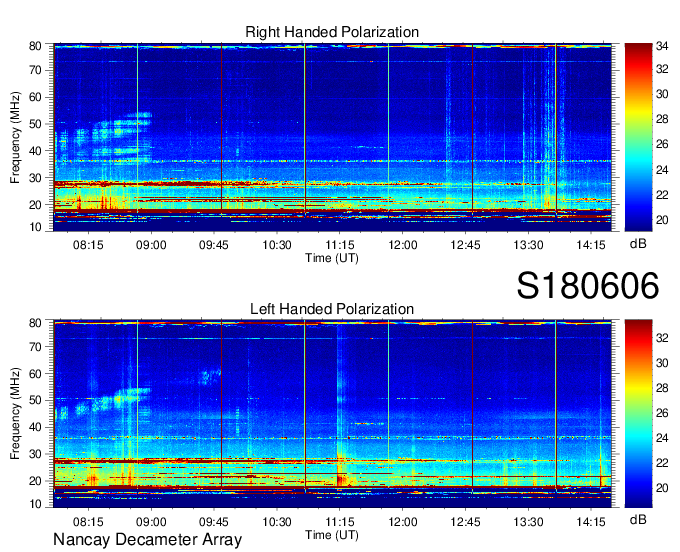Click the 32 value on the Right Handed color scale
The image size is (680, 552).
point(662,69)
